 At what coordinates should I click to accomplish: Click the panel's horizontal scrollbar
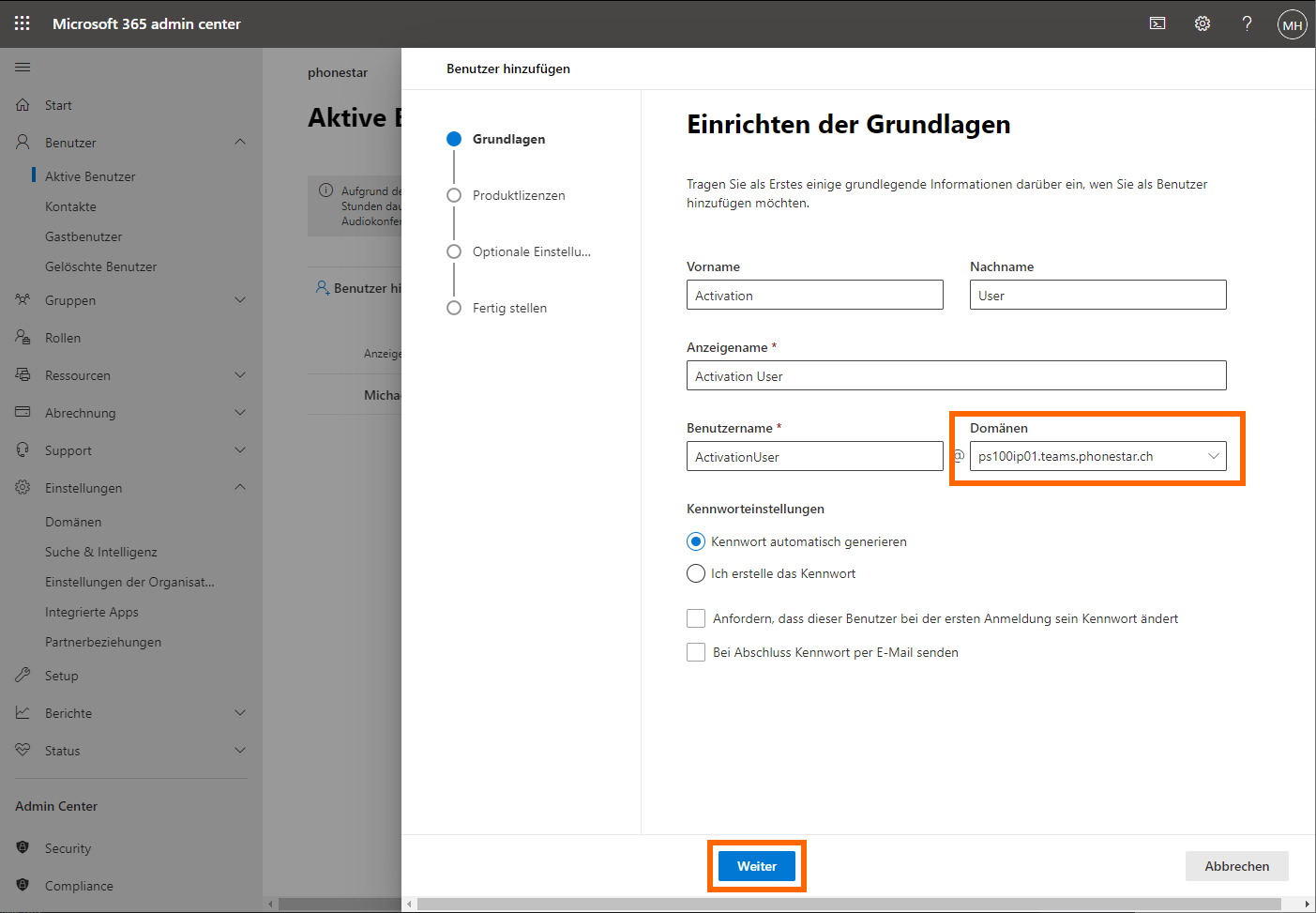pyautogui.click(x=849, y=905)
